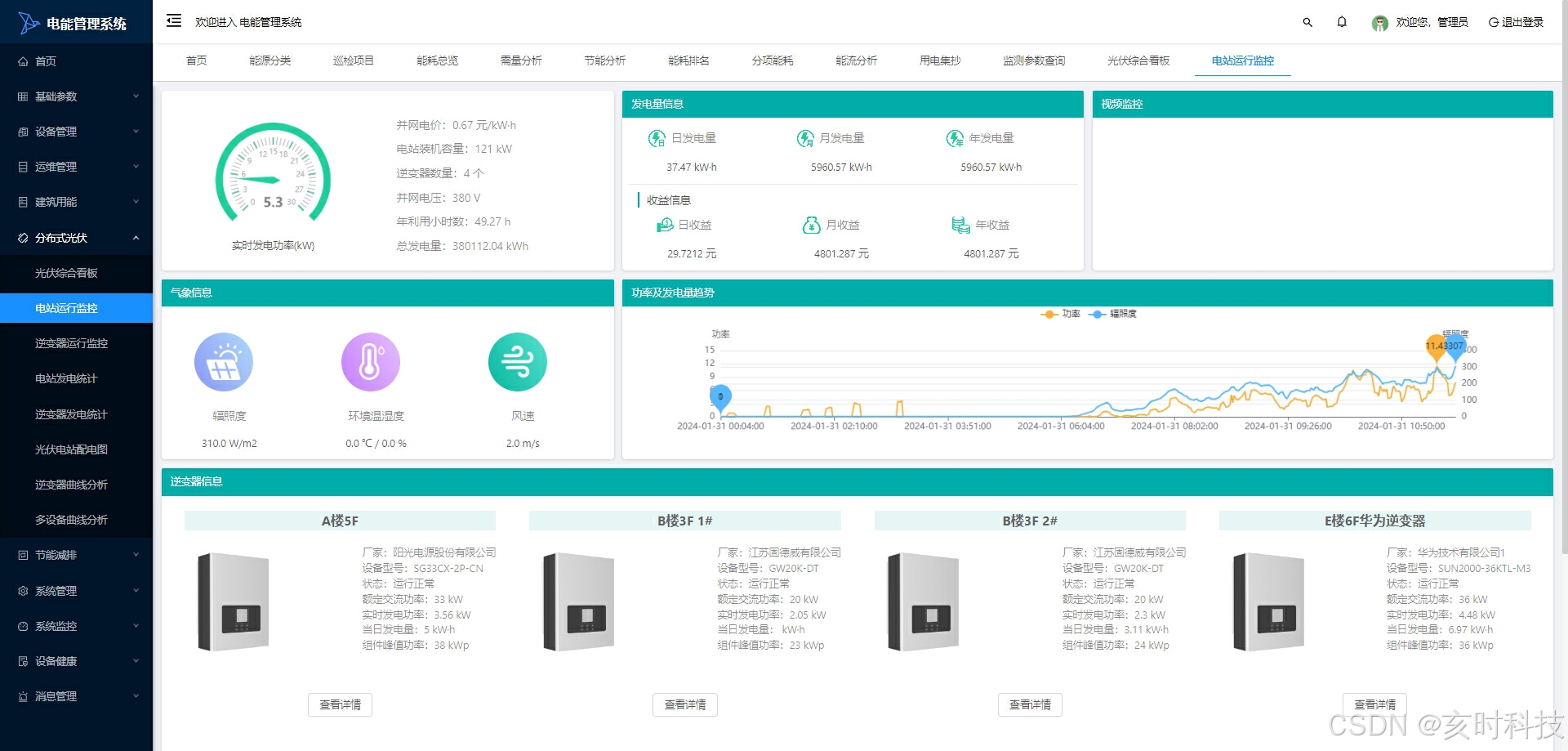Click the E楼6F华为逆变器 device image

[1268, 602]
